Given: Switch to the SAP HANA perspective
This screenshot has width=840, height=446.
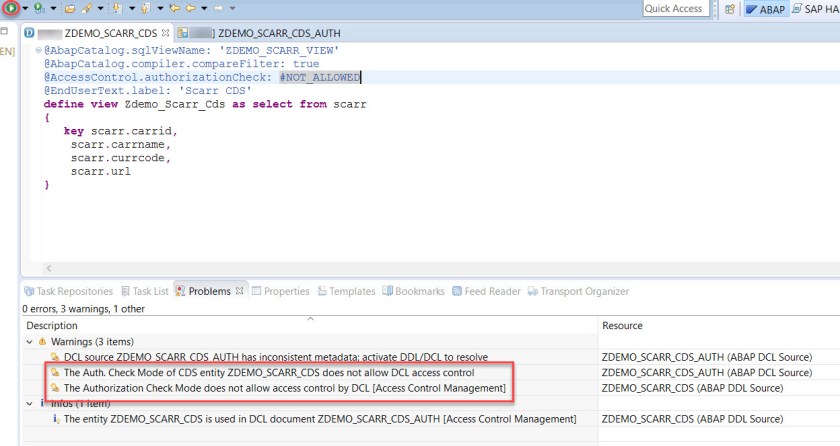Looking at the screenshot, I should tap(815, 9).
